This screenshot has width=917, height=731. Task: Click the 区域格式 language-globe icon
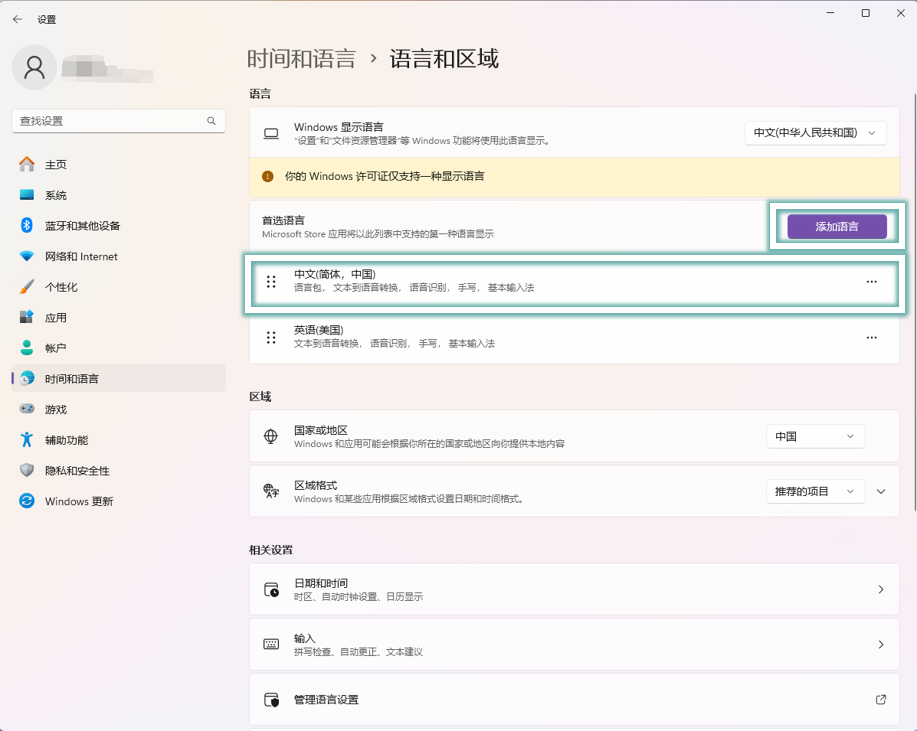[x=271, y=491]
